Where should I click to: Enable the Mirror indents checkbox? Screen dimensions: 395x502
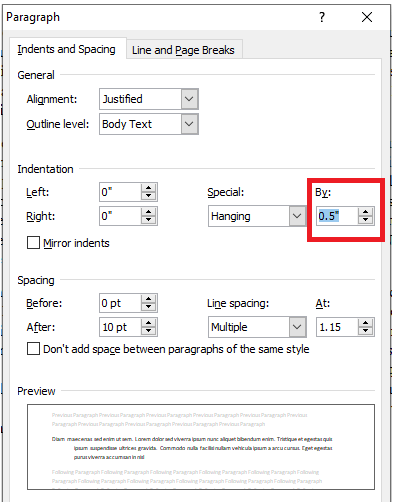[33, 243]
